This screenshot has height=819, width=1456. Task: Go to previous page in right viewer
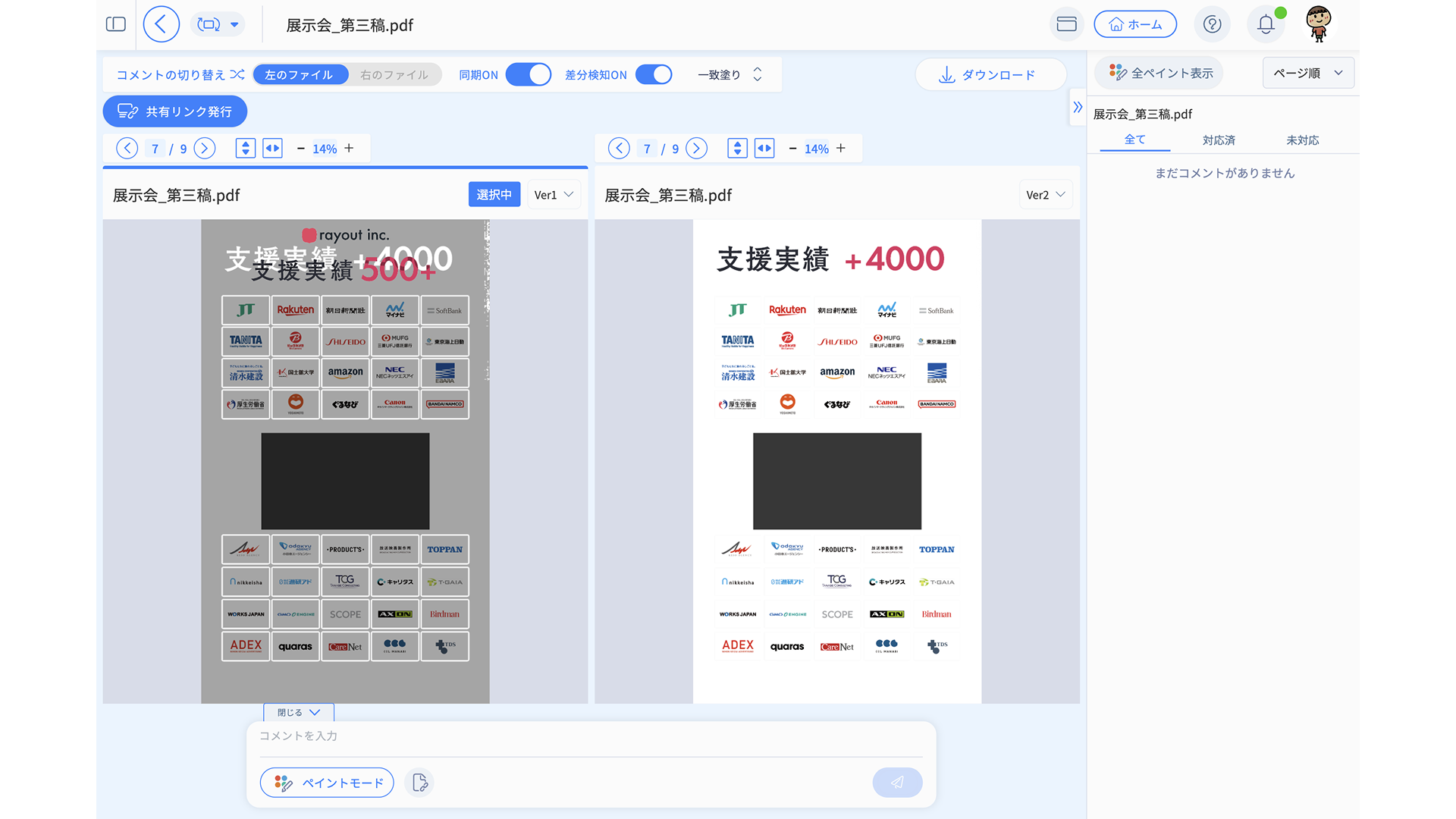tap(619, 149)
